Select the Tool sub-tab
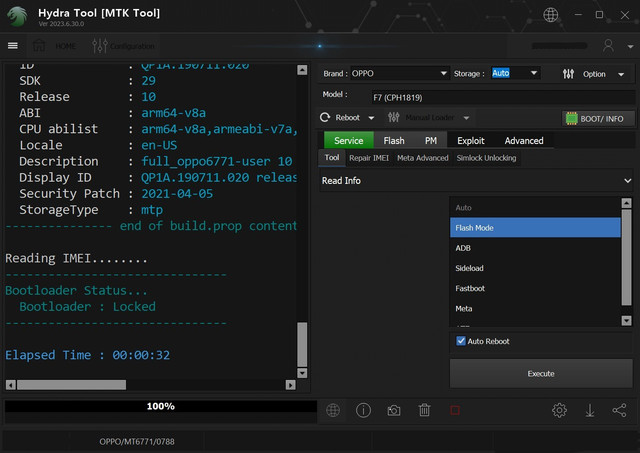 pos(332,158)
